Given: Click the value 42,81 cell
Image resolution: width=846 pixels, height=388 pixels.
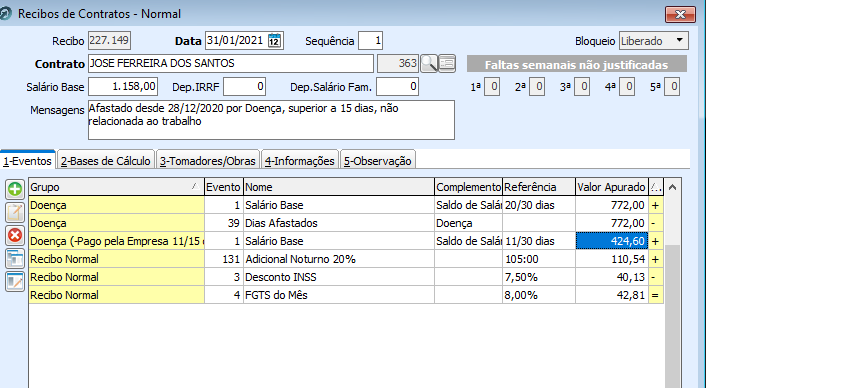Looking at the screenshot, I should [612, 295].
